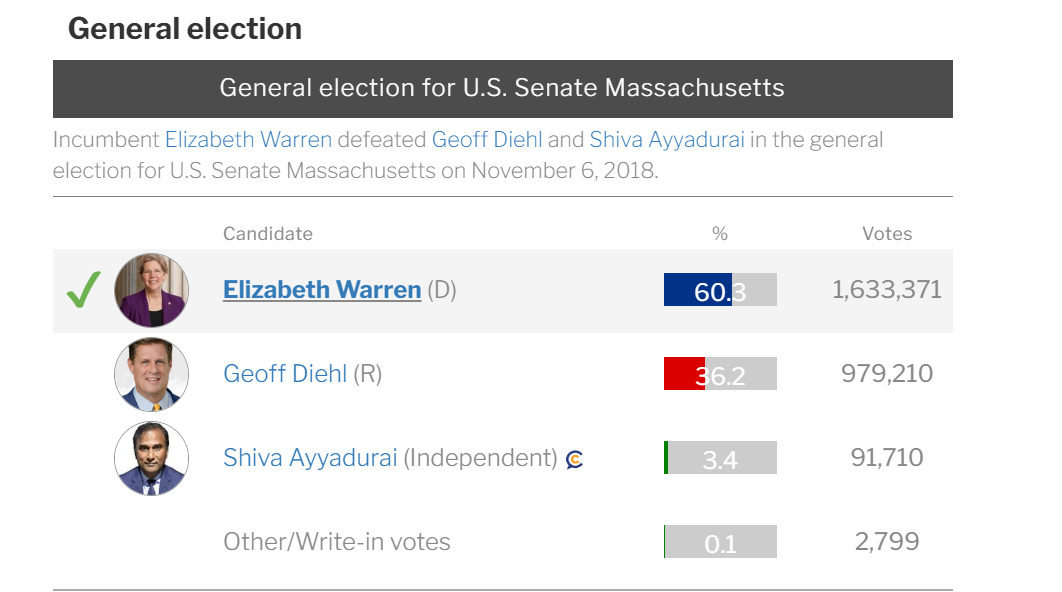Select the 1,633,371 vote count
The height and width of the screenshot is (592, 1062).
click(887, 290)
